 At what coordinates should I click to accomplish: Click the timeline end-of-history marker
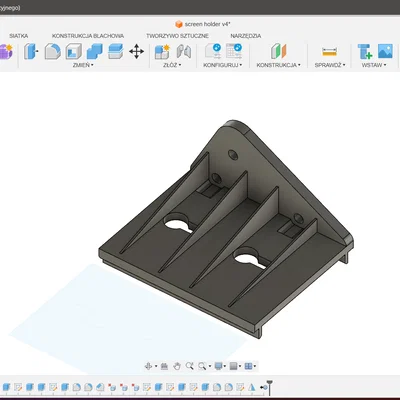(269, 387)
